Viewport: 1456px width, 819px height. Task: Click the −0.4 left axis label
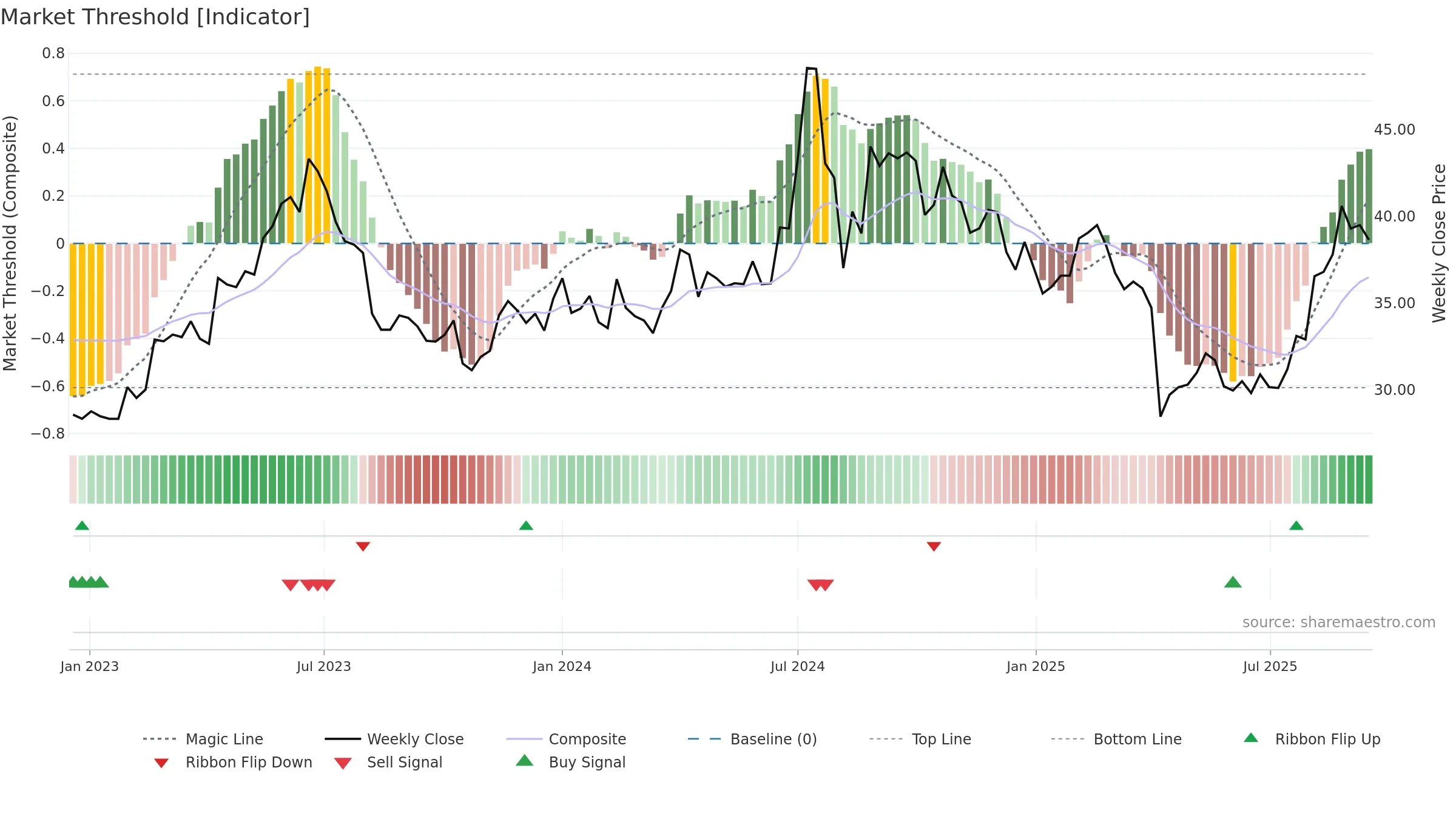coord(48,339)
